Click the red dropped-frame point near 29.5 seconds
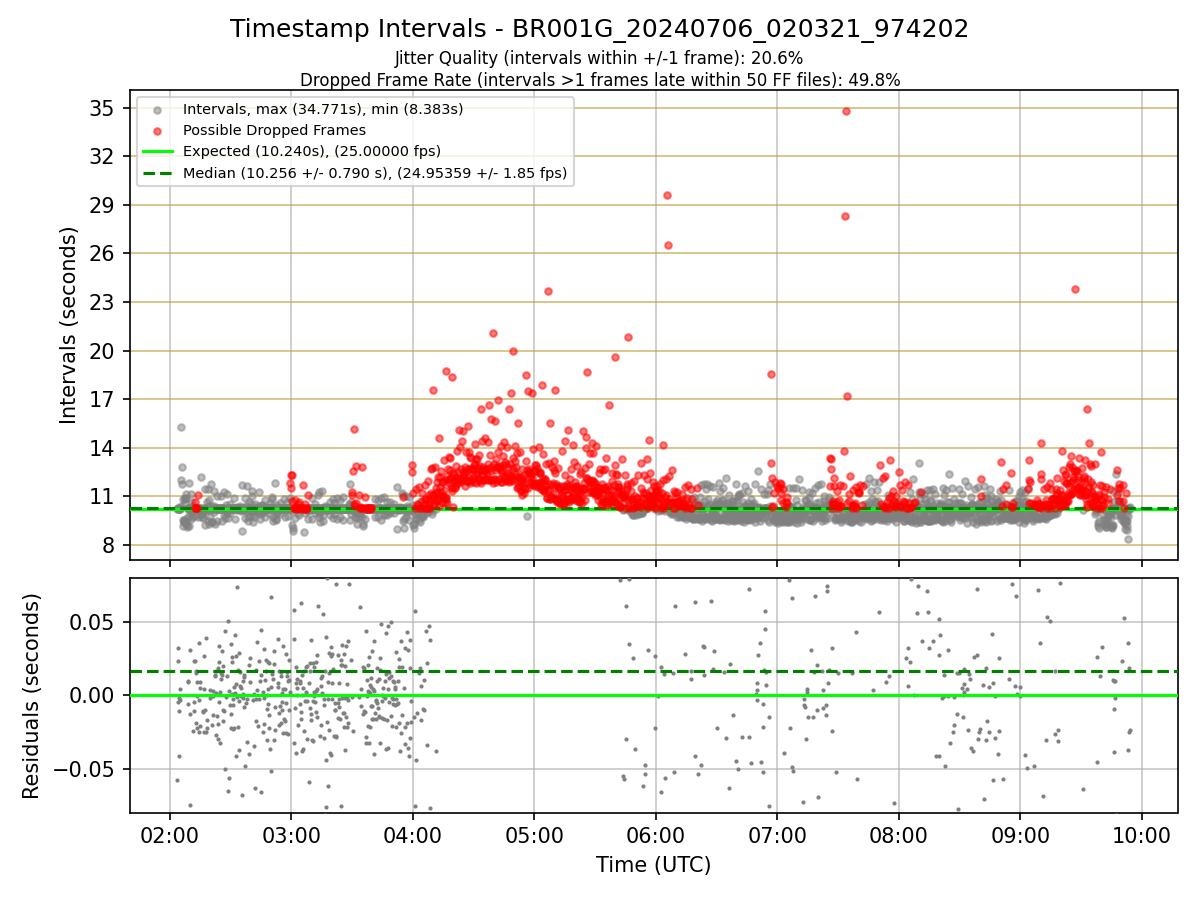1200x900 pixels. tap(667, 195)
